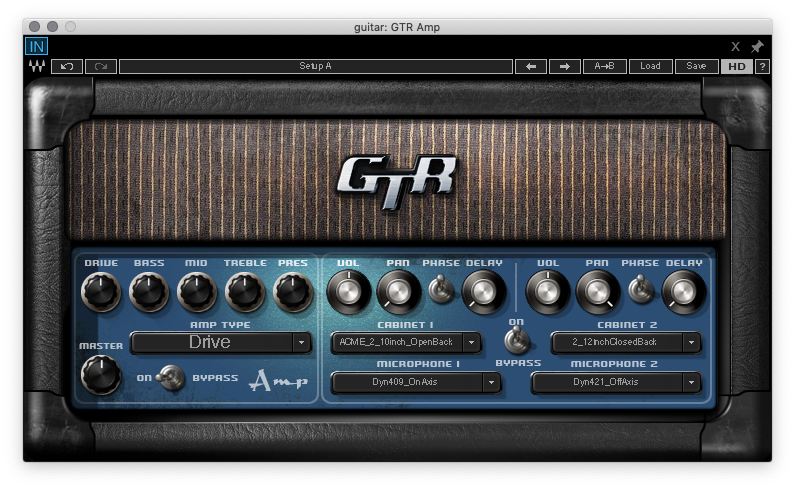795x489 pixels.
Task: Open Microphone 1 dropdown arrow
Action: click(491, 382)
